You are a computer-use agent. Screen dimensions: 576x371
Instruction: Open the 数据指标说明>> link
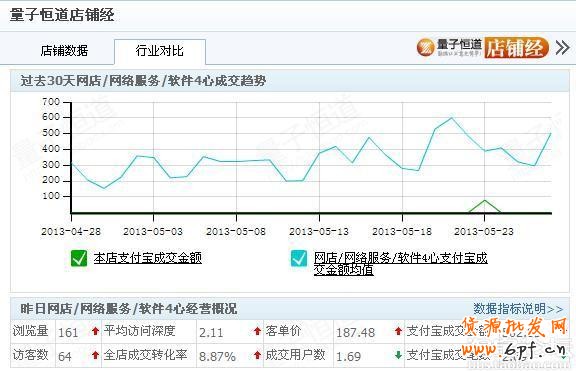(x=518, y=309)
